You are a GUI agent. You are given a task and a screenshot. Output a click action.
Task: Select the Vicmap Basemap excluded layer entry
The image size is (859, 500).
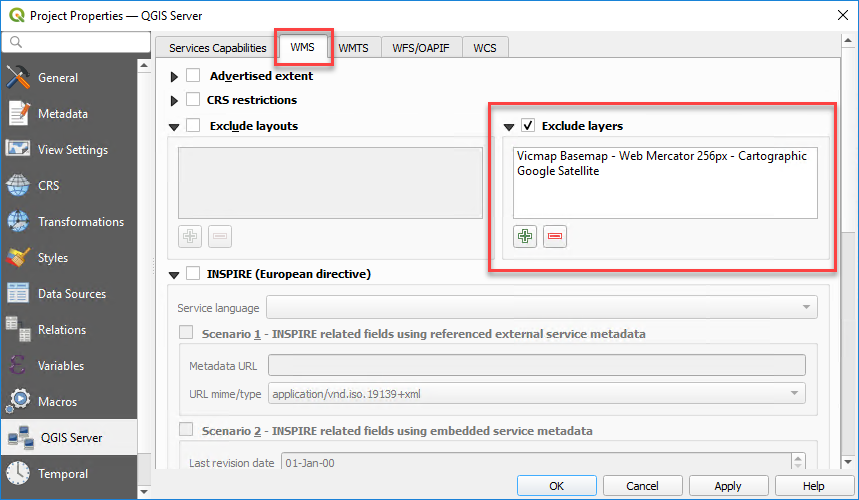point(662,156)
